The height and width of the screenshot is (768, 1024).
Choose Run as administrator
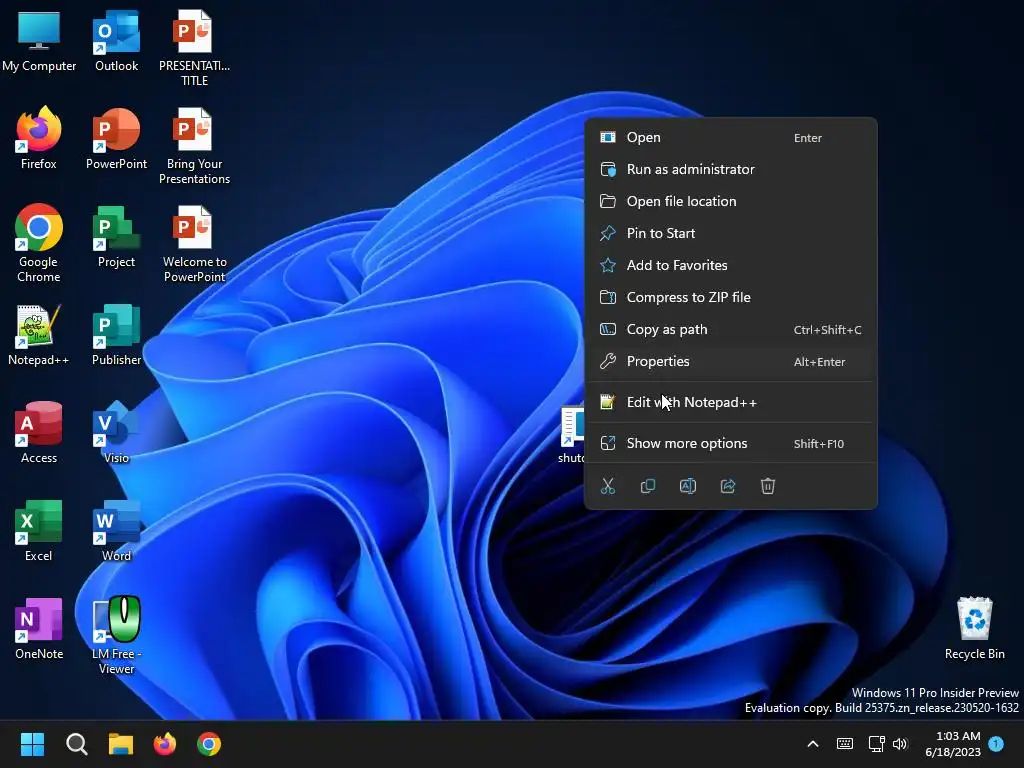[730, 169]
